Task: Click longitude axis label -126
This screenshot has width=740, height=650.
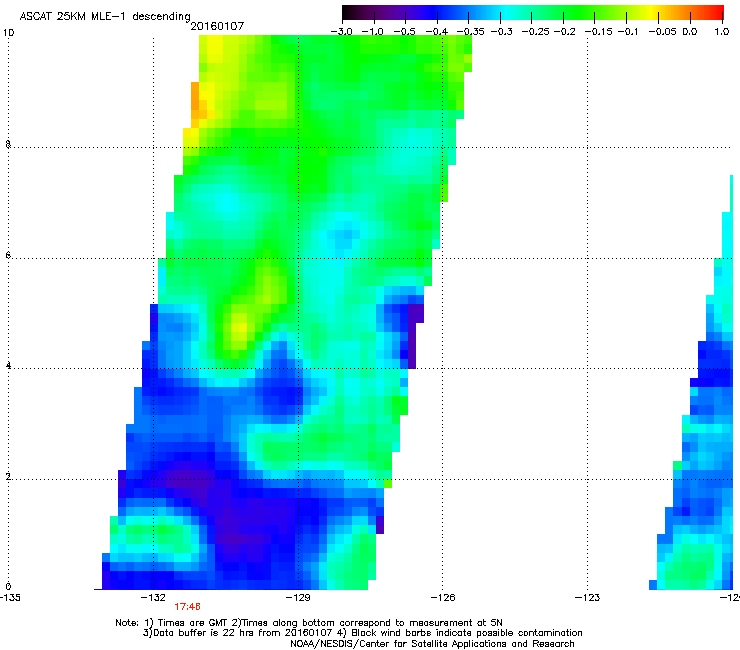Action: click(x=443, y=598)
